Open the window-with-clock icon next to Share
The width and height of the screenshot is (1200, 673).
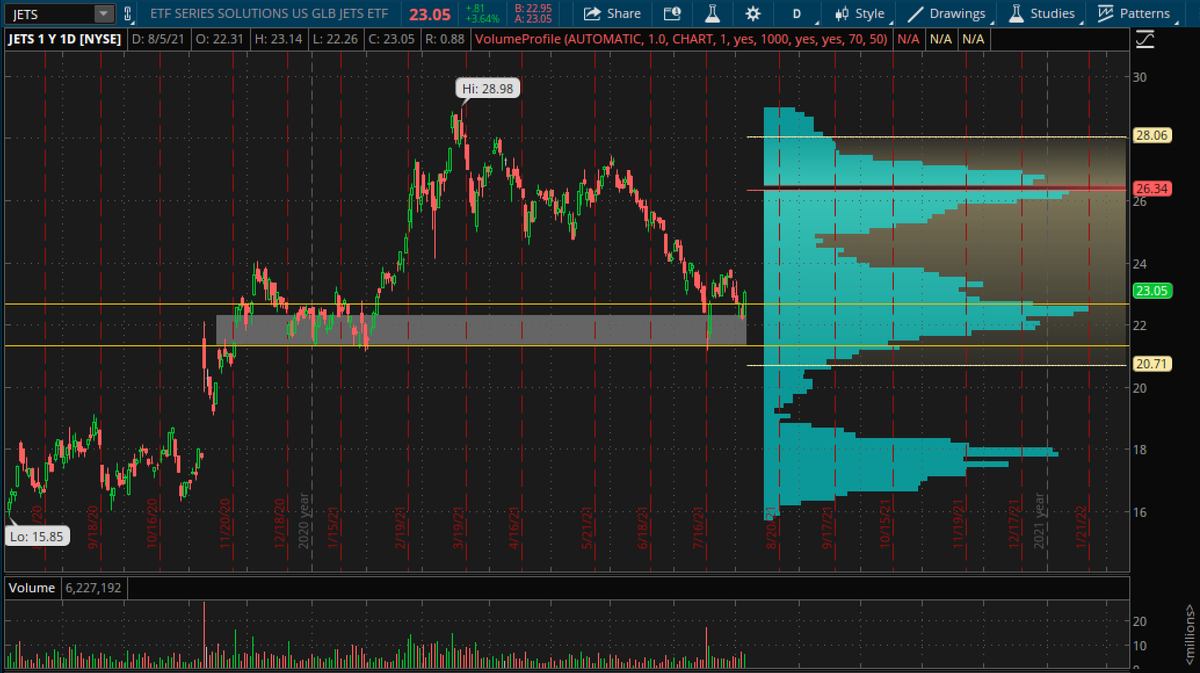click(672, 14)
